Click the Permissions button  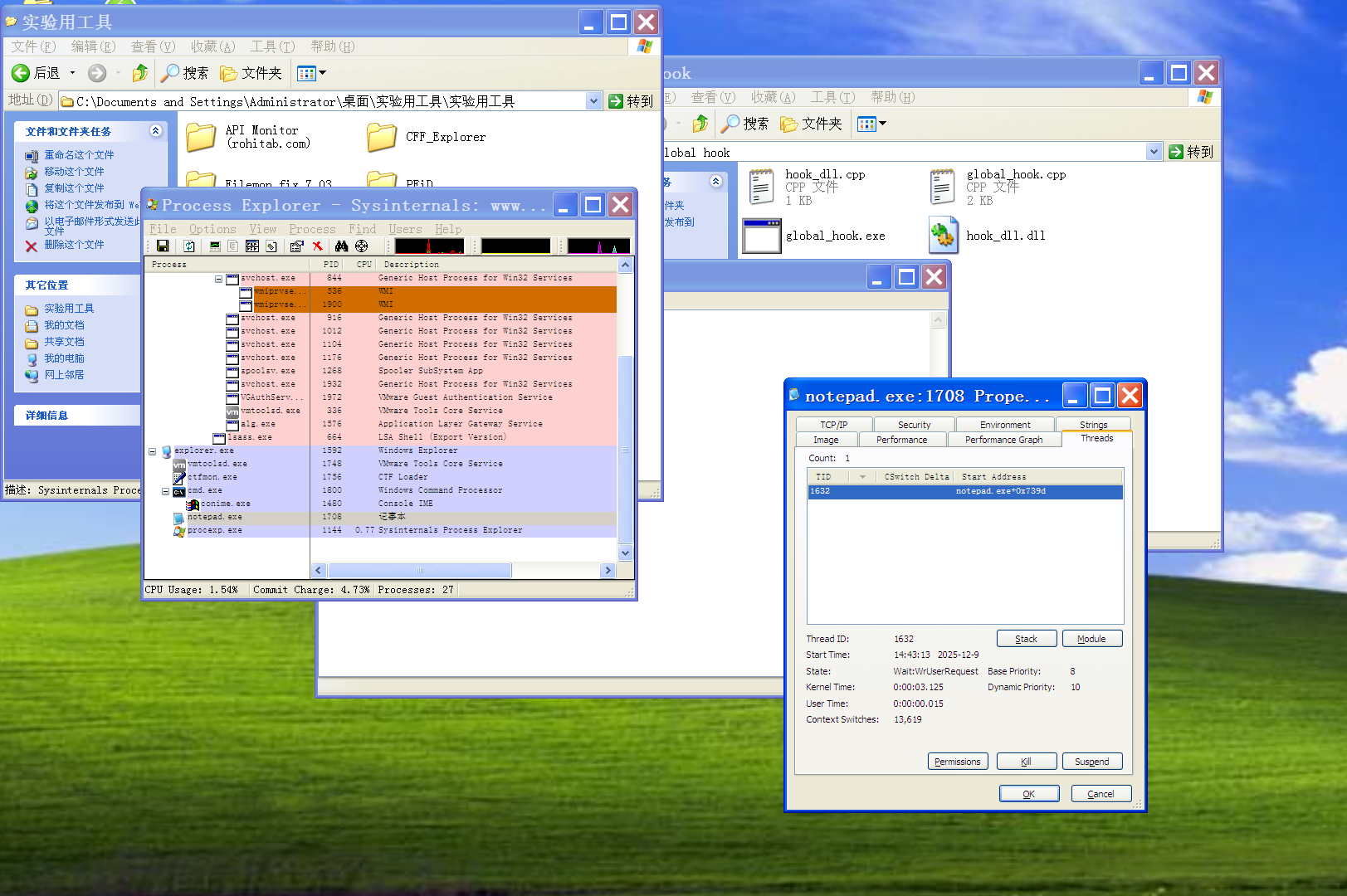click(x=958, y=762)
